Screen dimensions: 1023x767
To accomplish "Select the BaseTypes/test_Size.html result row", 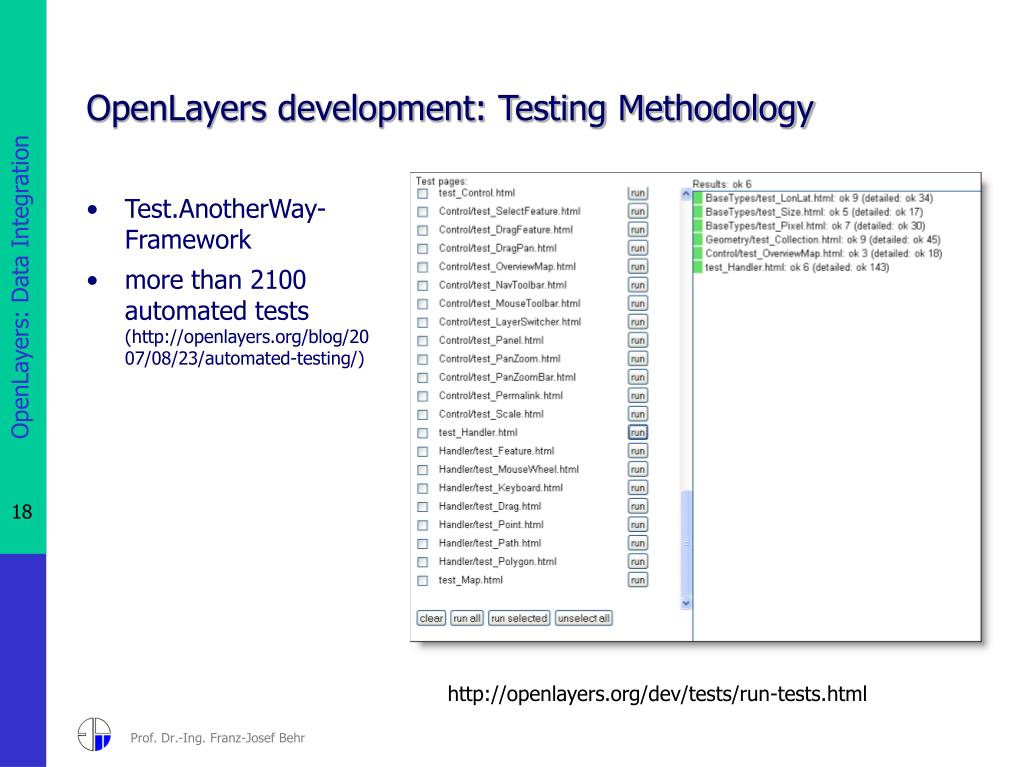I will click(808, 212).
